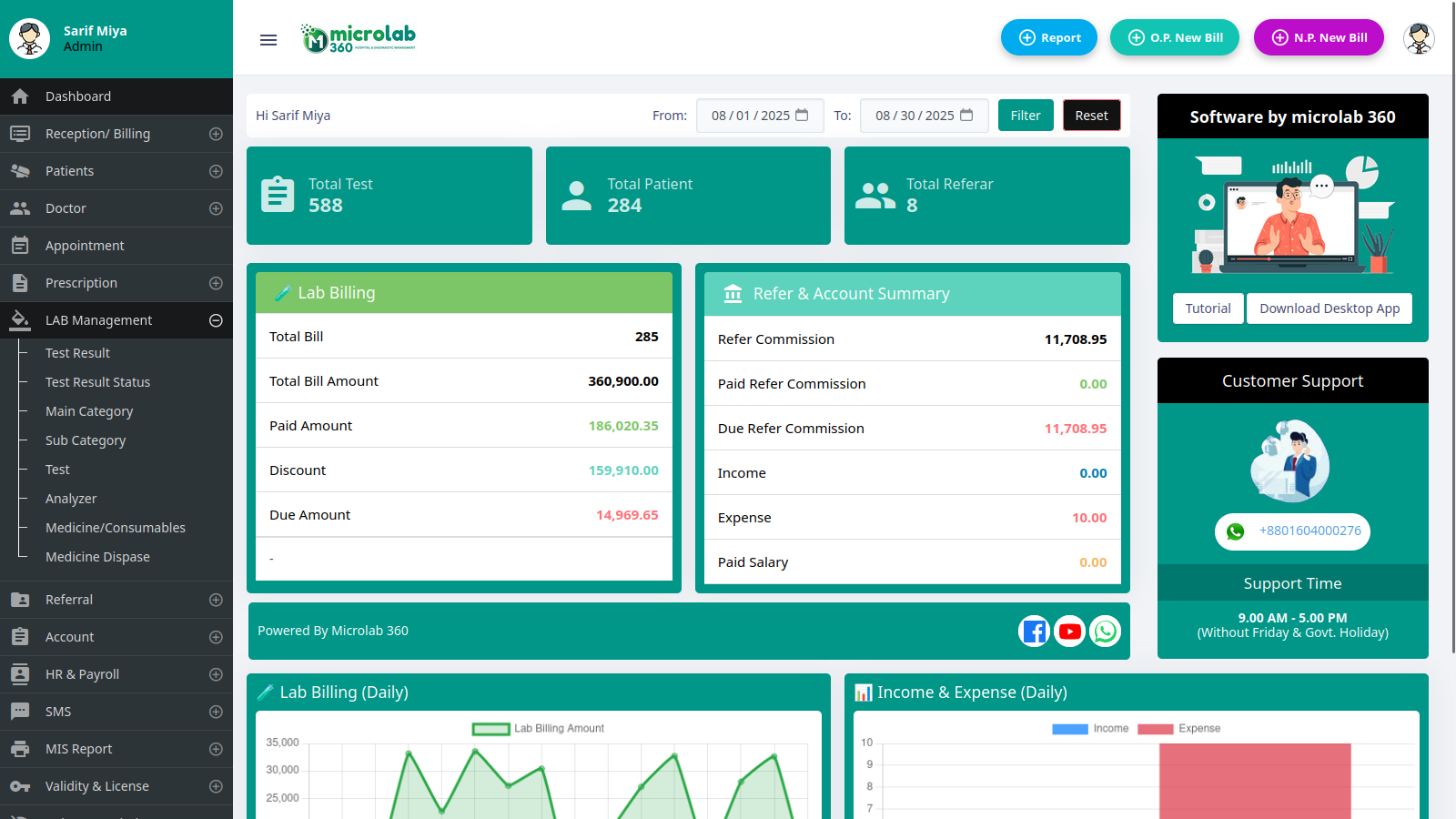This screenshot has height=819, width=1456.
Task: Click the microlab 360 logo
Action: (x=359, y=38)
